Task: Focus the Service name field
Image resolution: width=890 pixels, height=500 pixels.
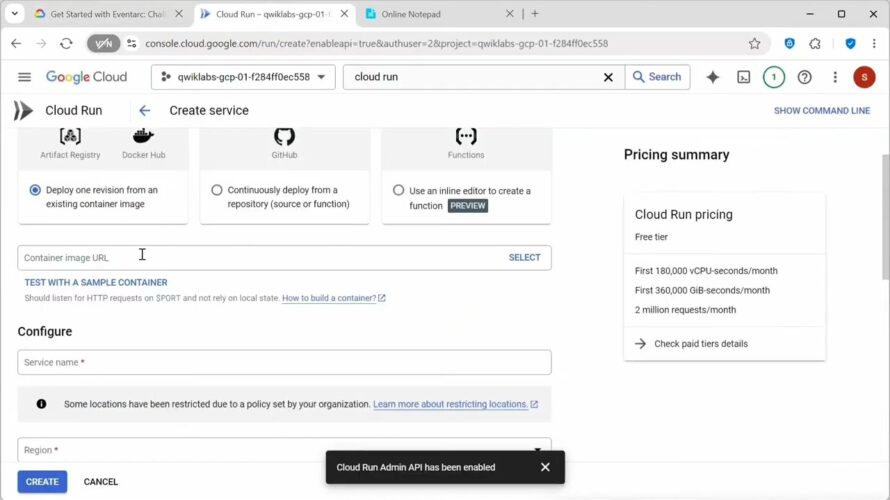Action: point(284,362)
